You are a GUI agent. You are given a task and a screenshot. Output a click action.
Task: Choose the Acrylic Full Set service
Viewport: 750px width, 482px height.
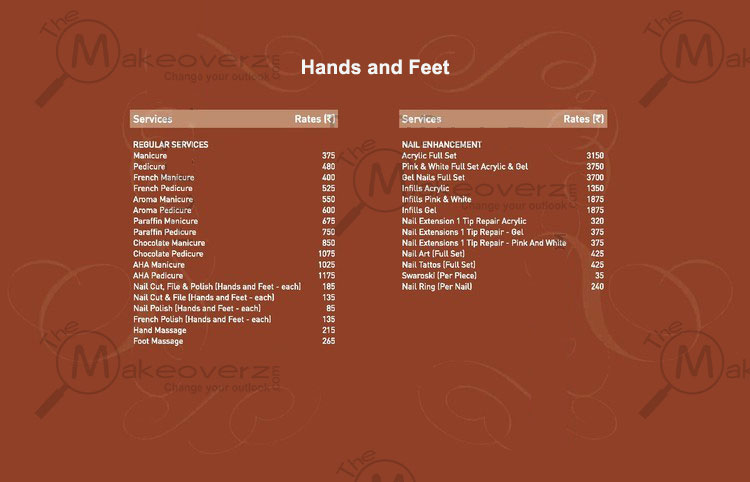click(429, 156)
